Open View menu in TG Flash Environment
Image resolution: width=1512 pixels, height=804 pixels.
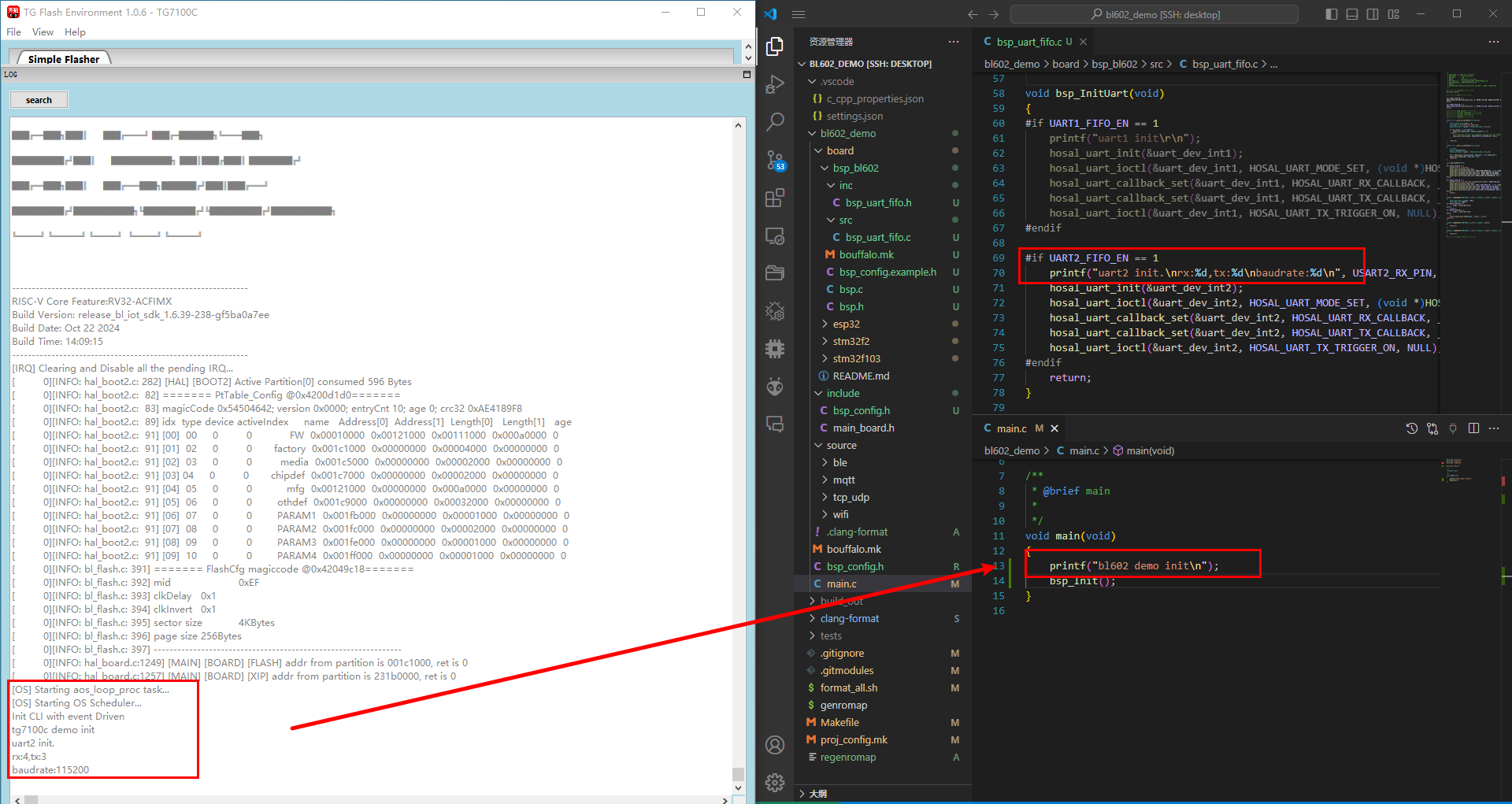[43, 32]
